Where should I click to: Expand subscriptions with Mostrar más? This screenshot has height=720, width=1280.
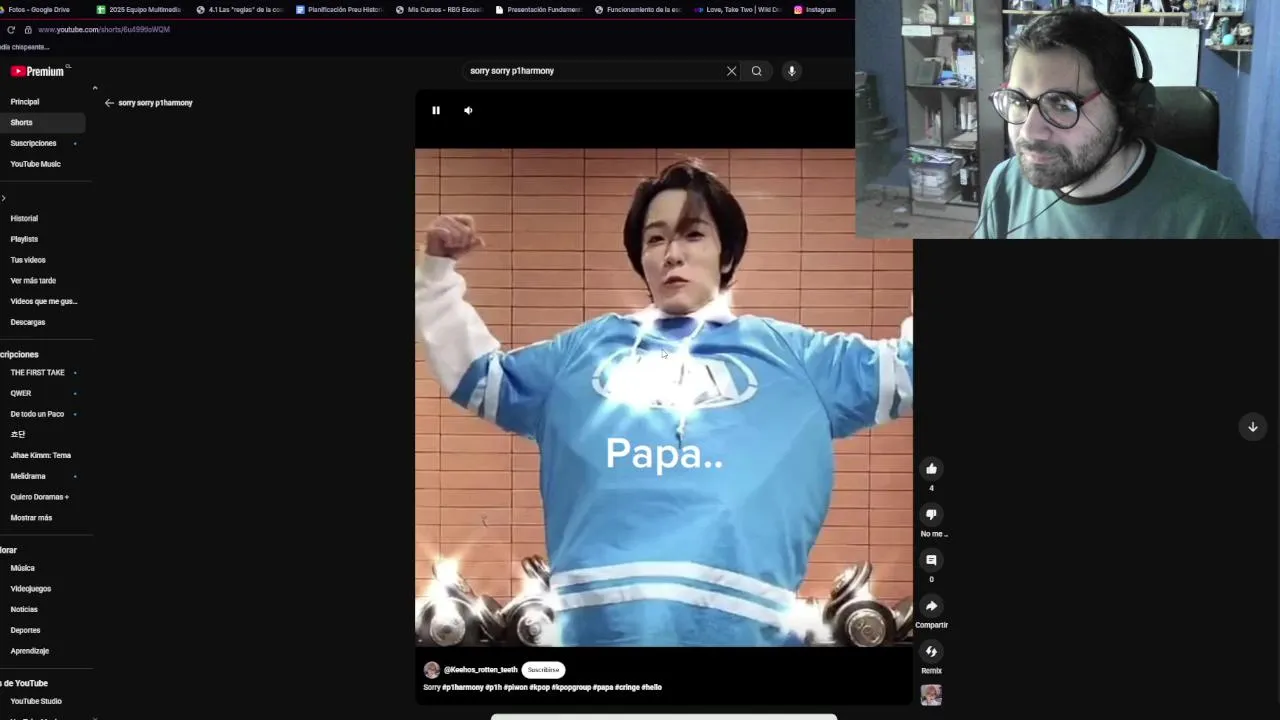(x=31, y=518)
